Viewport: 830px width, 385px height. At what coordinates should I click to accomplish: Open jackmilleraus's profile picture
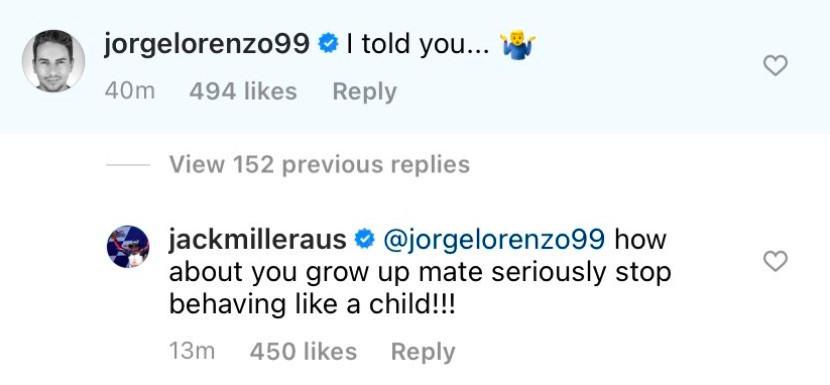pos(128,246)
